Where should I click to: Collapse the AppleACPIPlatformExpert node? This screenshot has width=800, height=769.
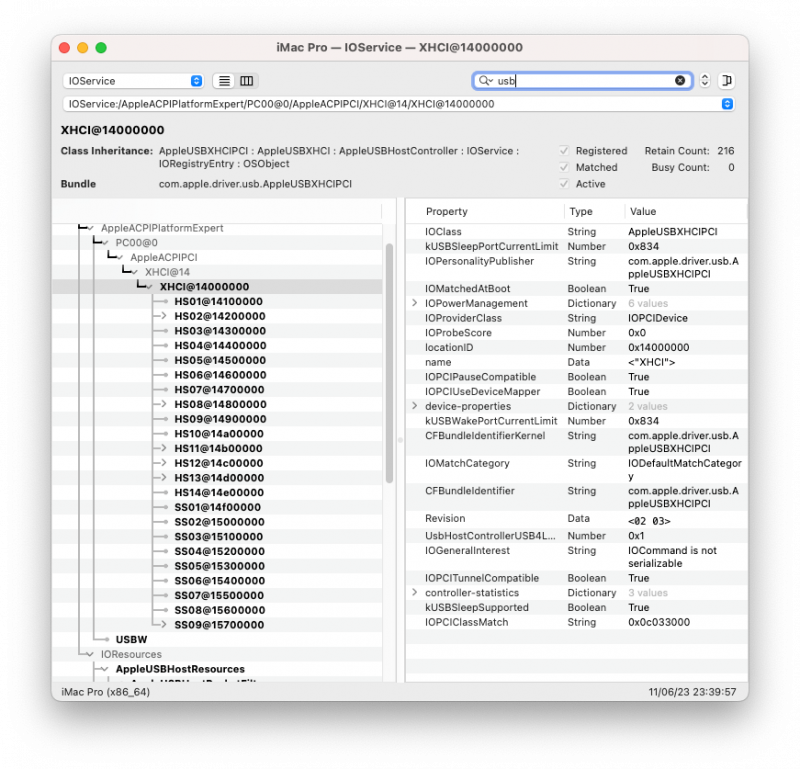coord(90,228)
